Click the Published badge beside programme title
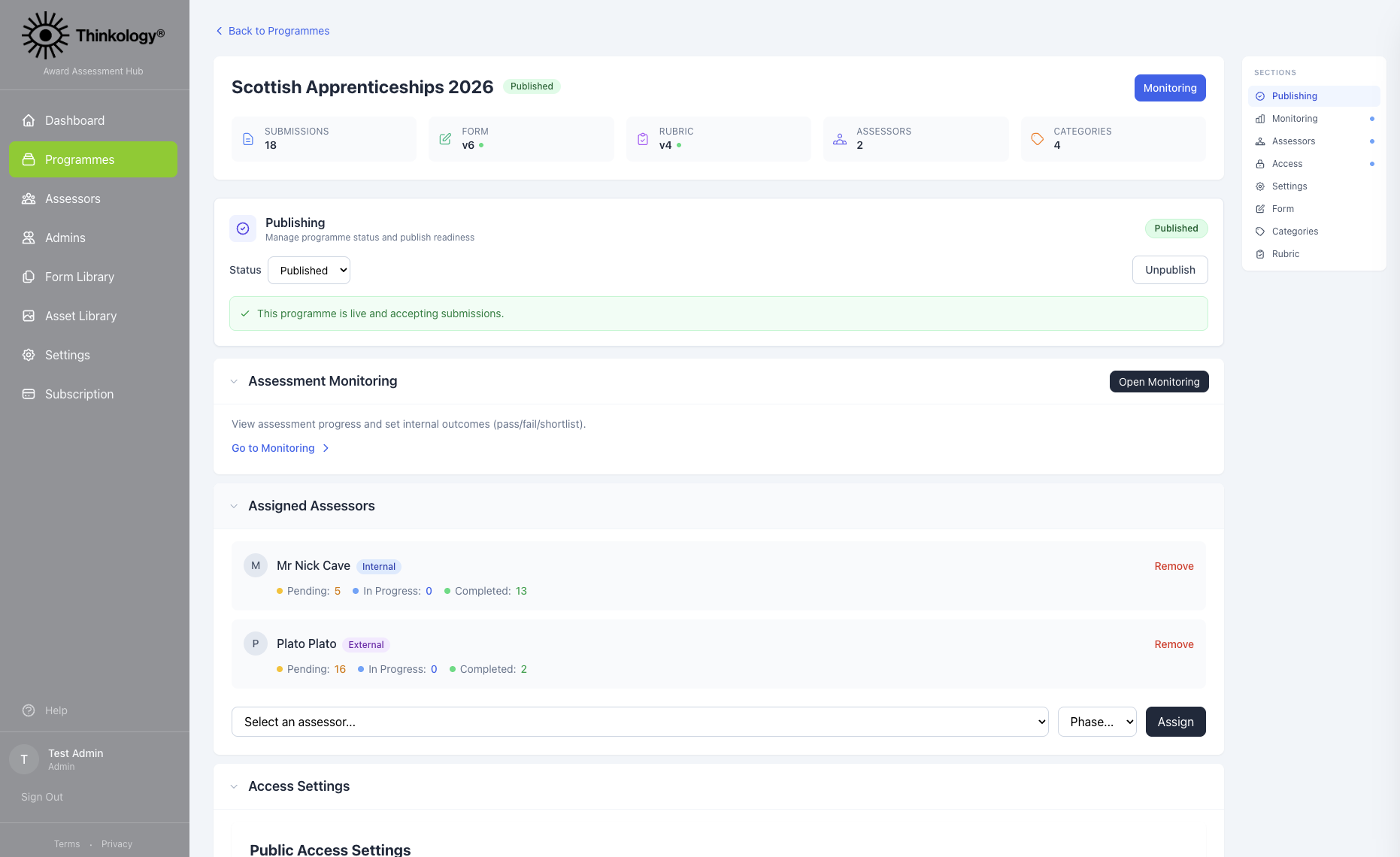The image size is (1400, 857). click(x=532, y=86)
